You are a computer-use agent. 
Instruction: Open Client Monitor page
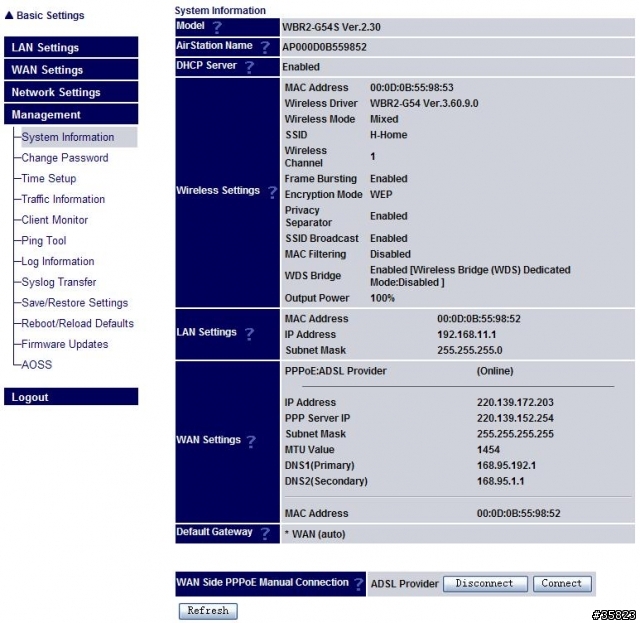pyautogui.click(x=55, y=220)
